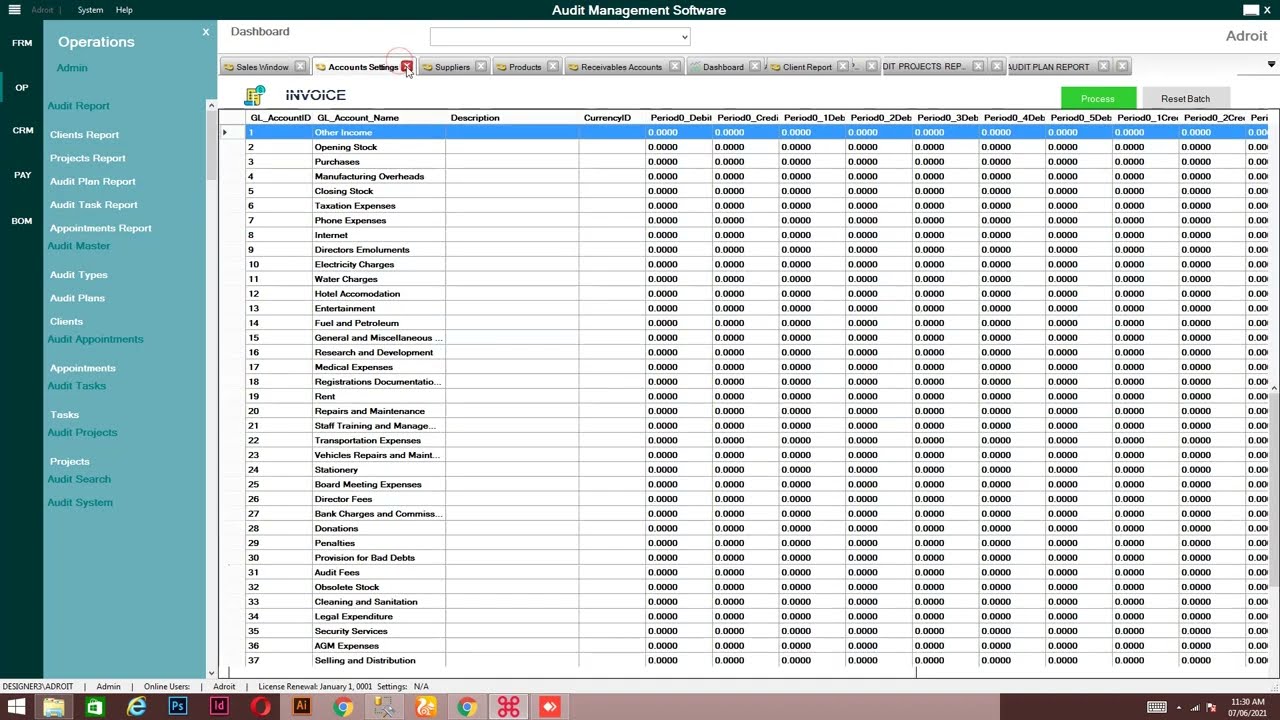Close the Receivables Accounts tab

point(675,67)
